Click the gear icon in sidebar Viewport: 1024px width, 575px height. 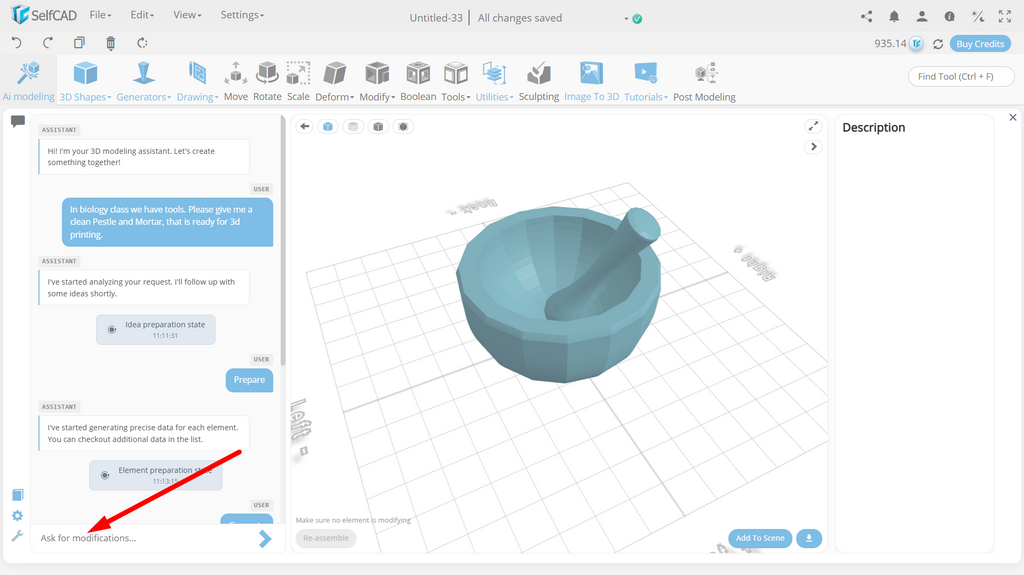18,516
